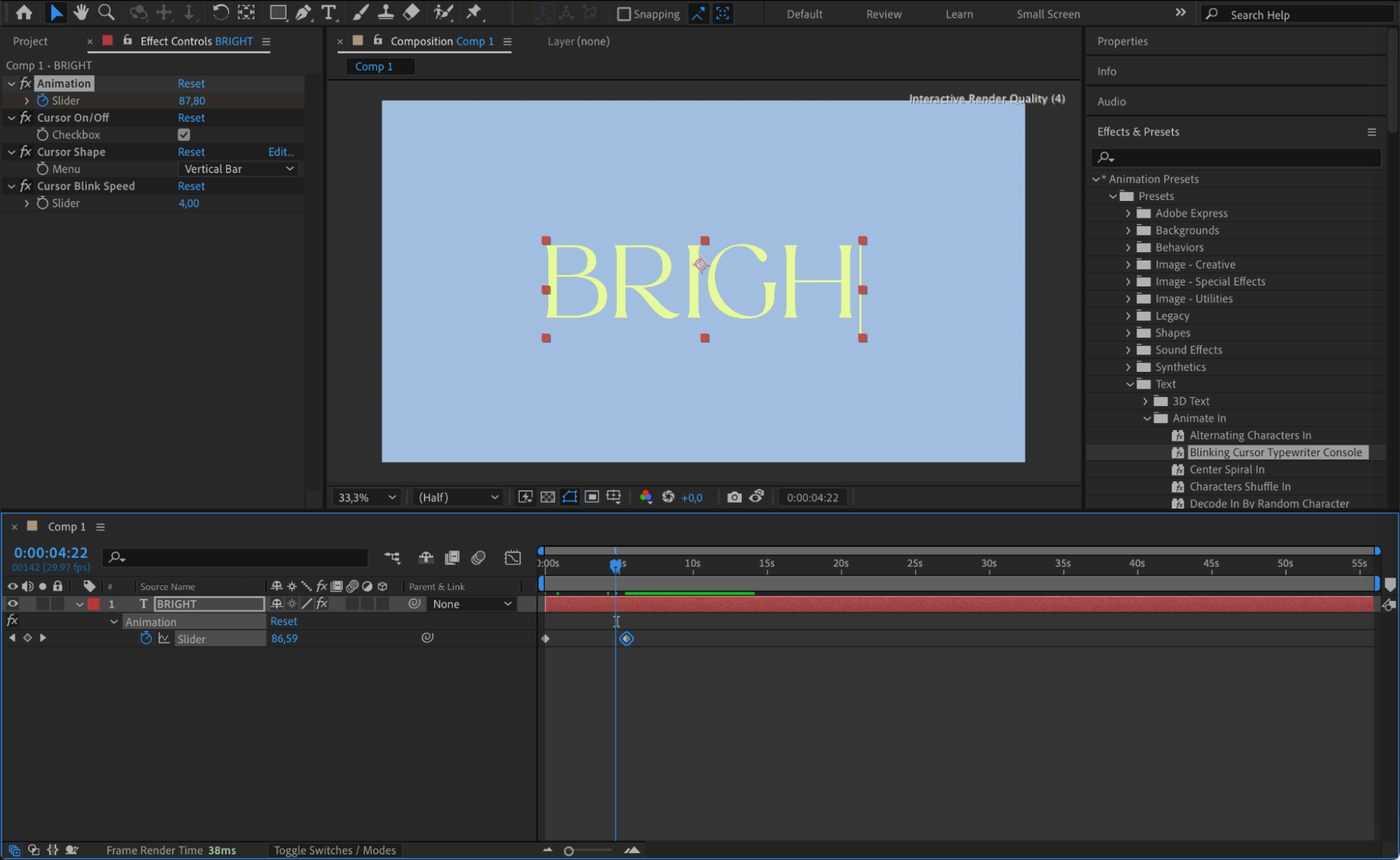This screenshot has width=1400, height=860.
Task: Click Toggle Switches / Modes button
Action: (334, 850)
